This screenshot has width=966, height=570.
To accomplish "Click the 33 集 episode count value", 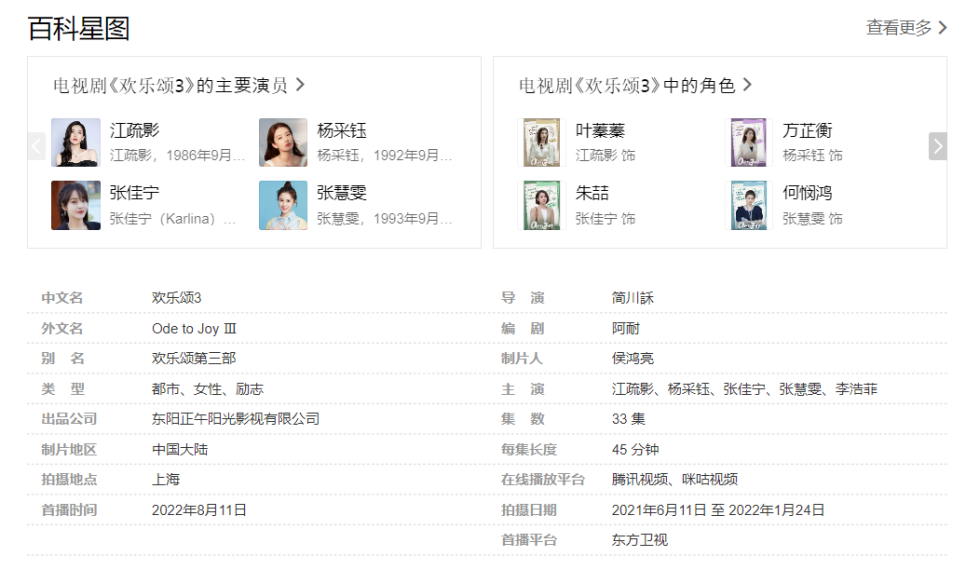I will click(628, 419).
